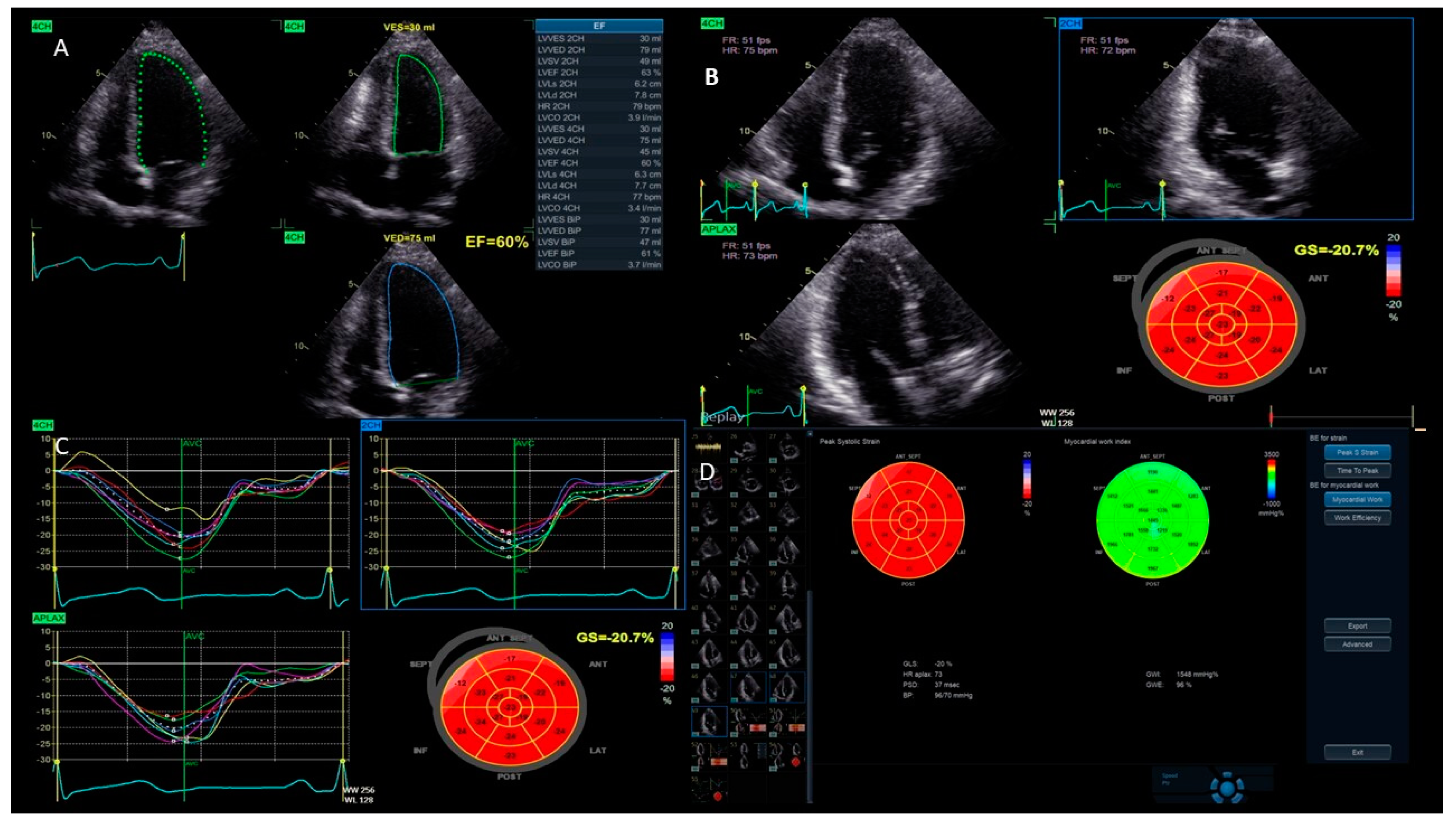The height and width of the screenshot is (821, 1456).
Task: Click the blue trackball control icon
Action: point(1228,788)
